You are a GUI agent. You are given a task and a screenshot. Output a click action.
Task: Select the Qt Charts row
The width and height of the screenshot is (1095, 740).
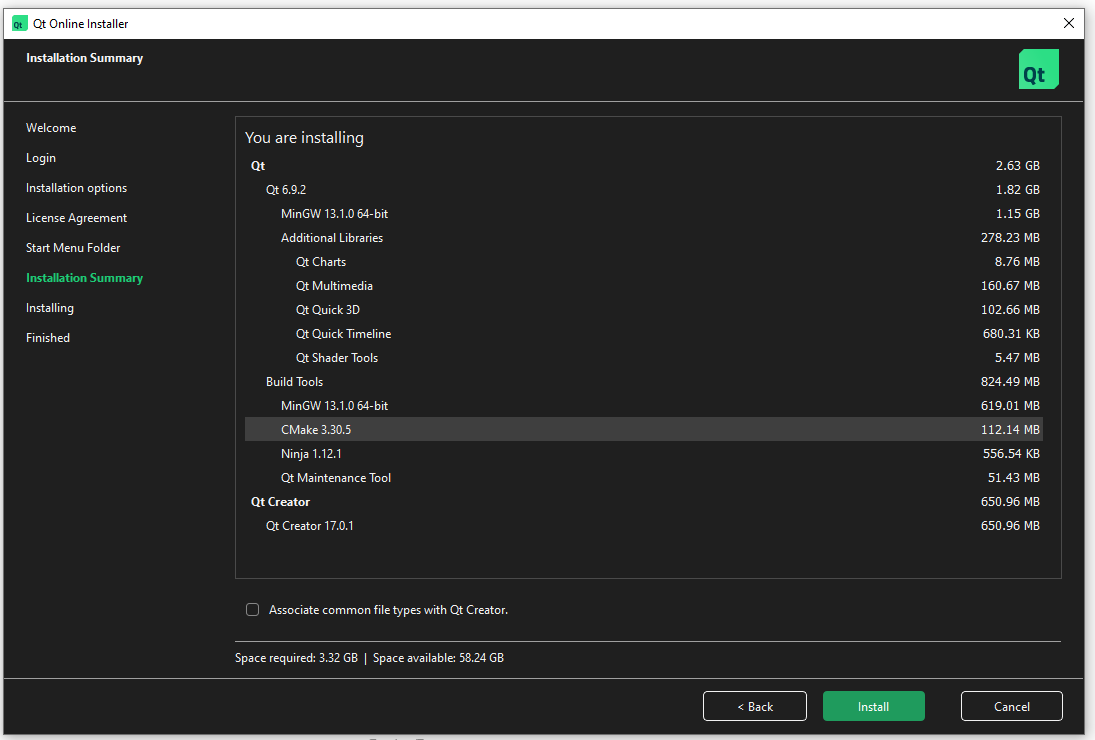point(643,262)
